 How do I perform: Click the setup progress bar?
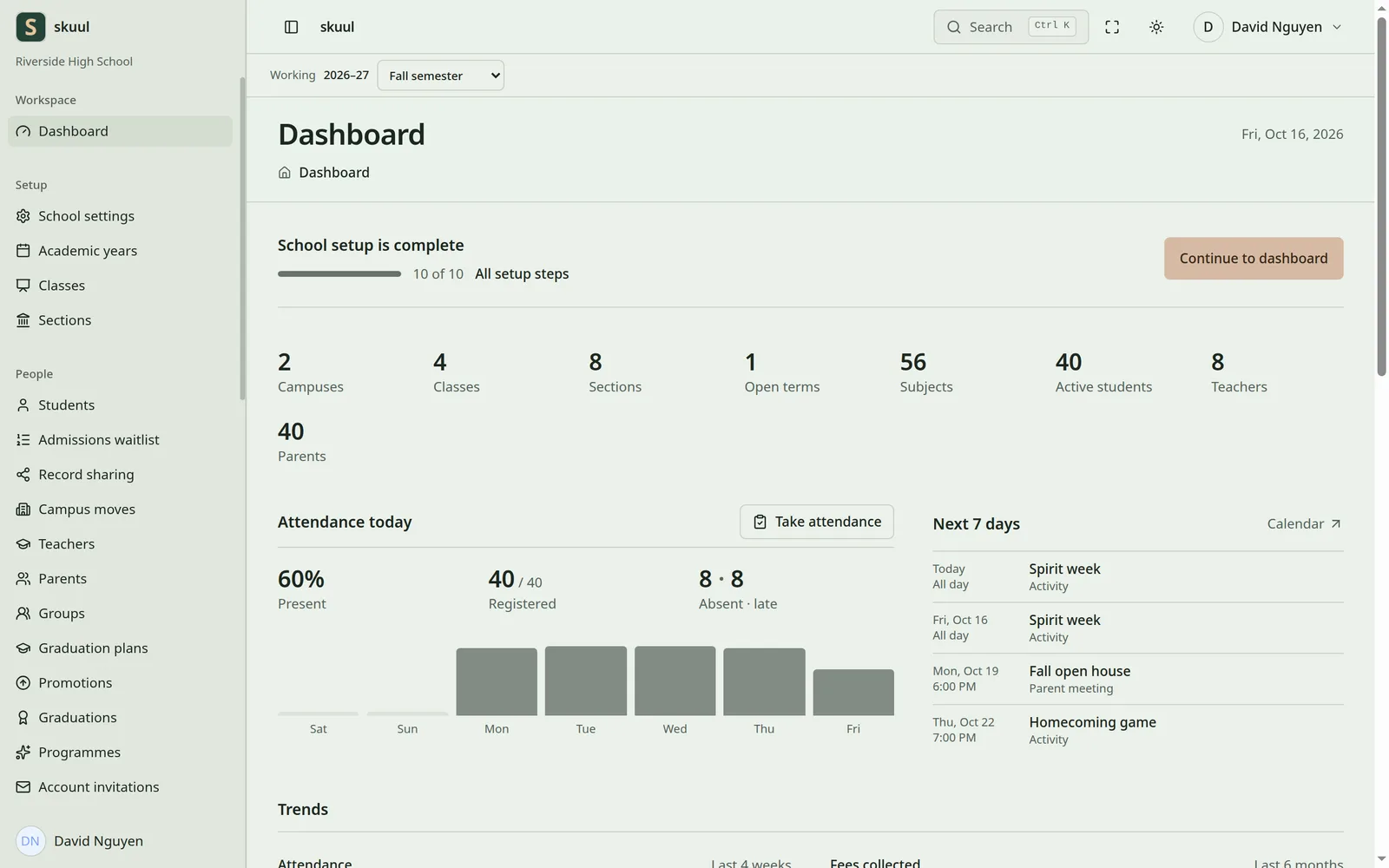339,273
